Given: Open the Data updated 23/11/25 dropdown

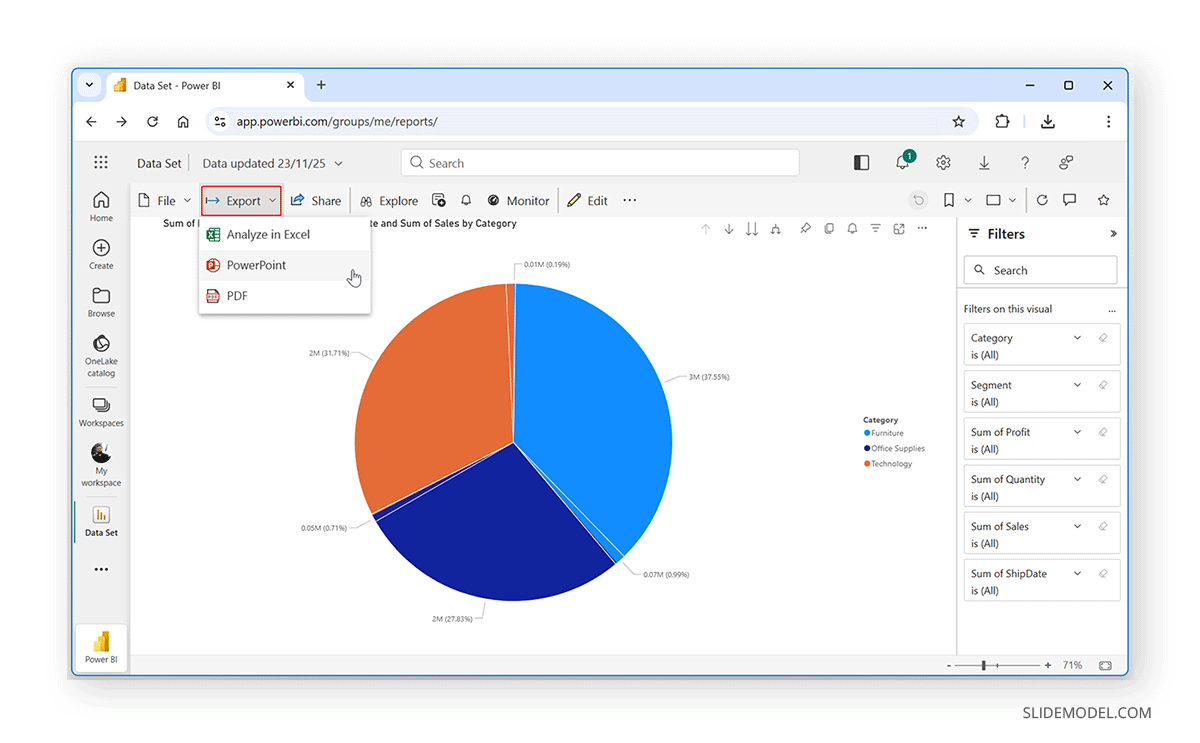Looking at the screenshot, I should point(272,162).
